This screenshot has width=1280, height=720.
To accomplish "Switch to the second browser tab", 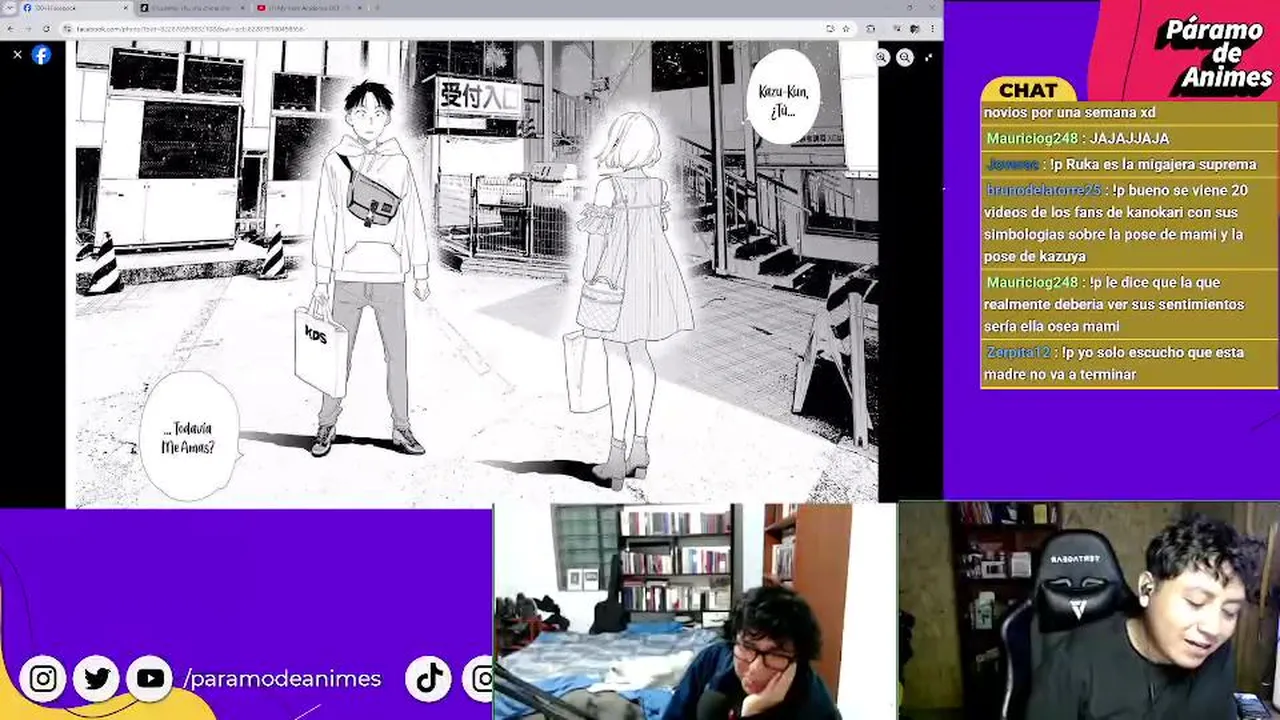I will pos(190,8).
